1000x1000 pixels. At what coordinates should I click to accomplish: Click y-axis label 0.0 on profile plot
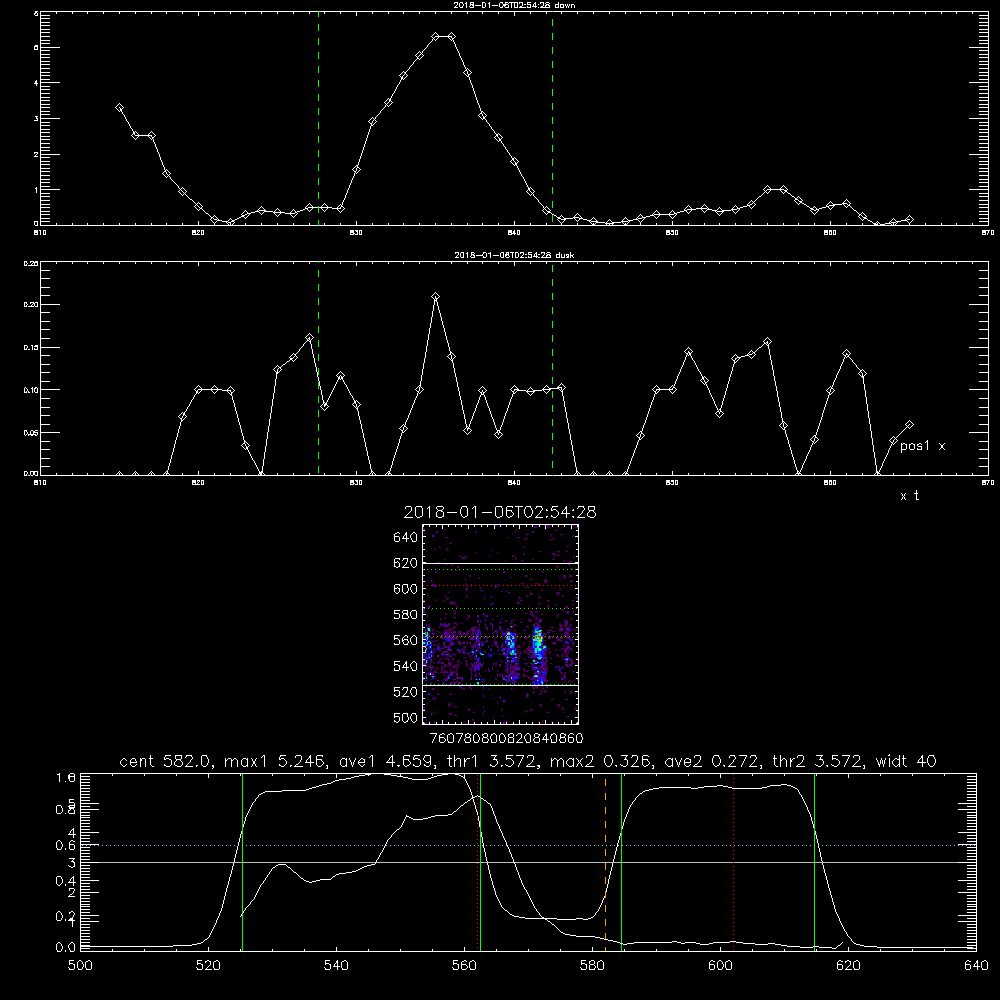66,947
